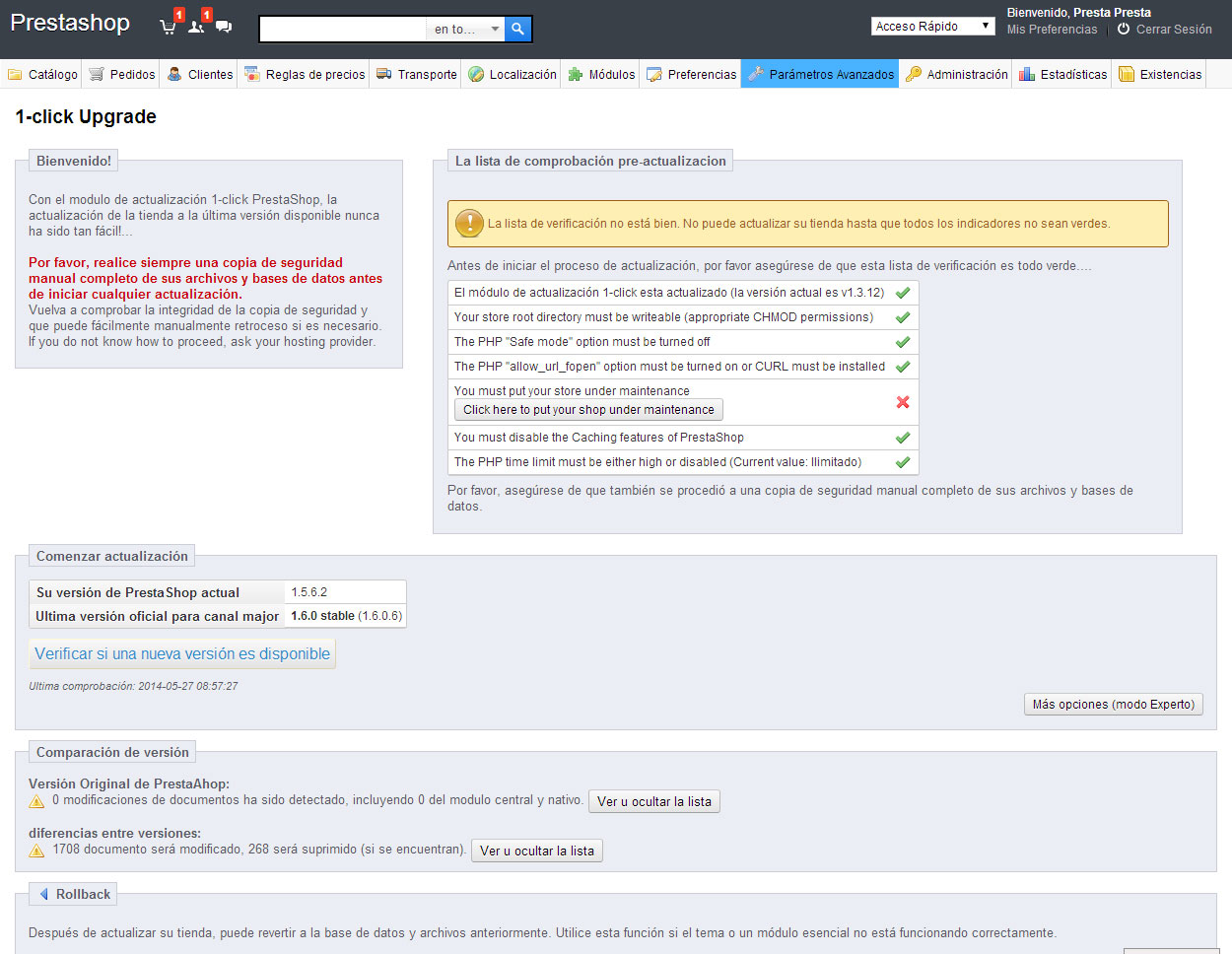The image size is (1232, 954).
Task: Click 'You must put your store under maintenance' text
Action: (572, 391)
